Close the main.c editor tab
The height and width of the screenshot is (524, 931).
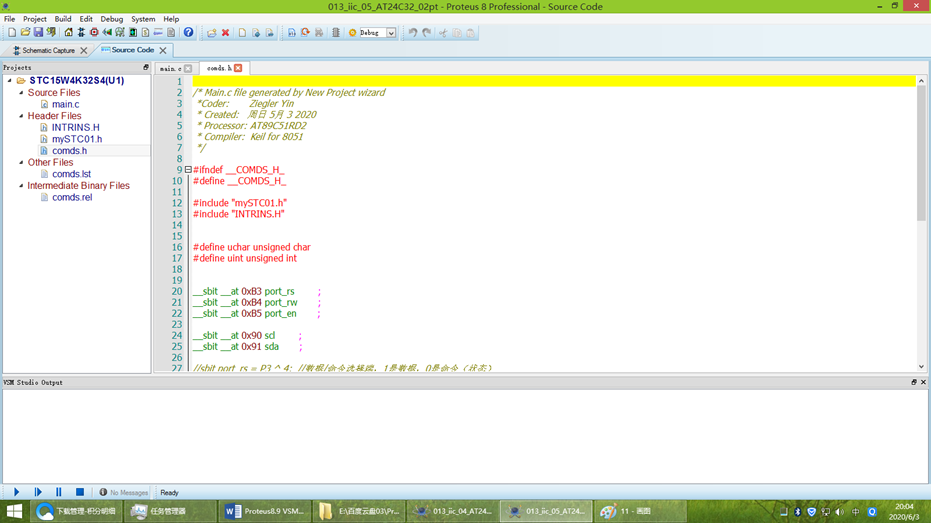tap(188, 68)
